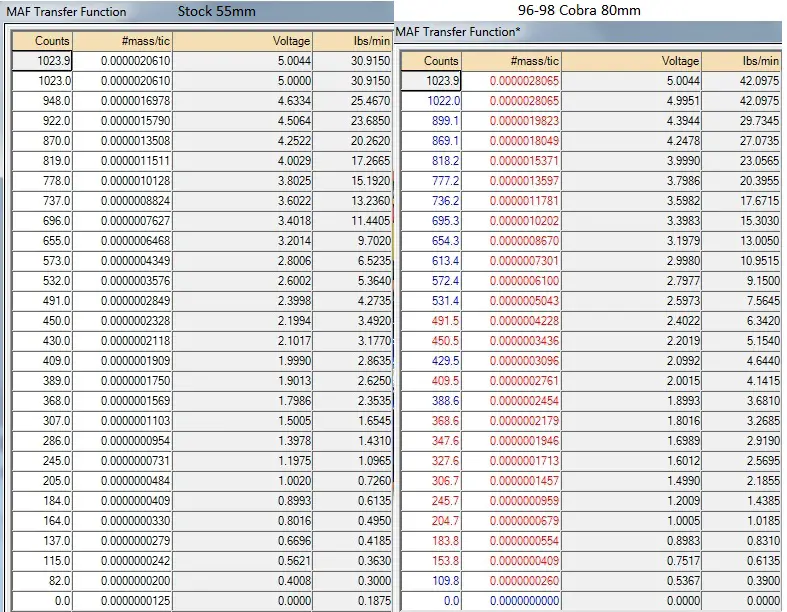Select red count cell 347.6
This screenshot has width=787, height=612.
click(431, 441)
